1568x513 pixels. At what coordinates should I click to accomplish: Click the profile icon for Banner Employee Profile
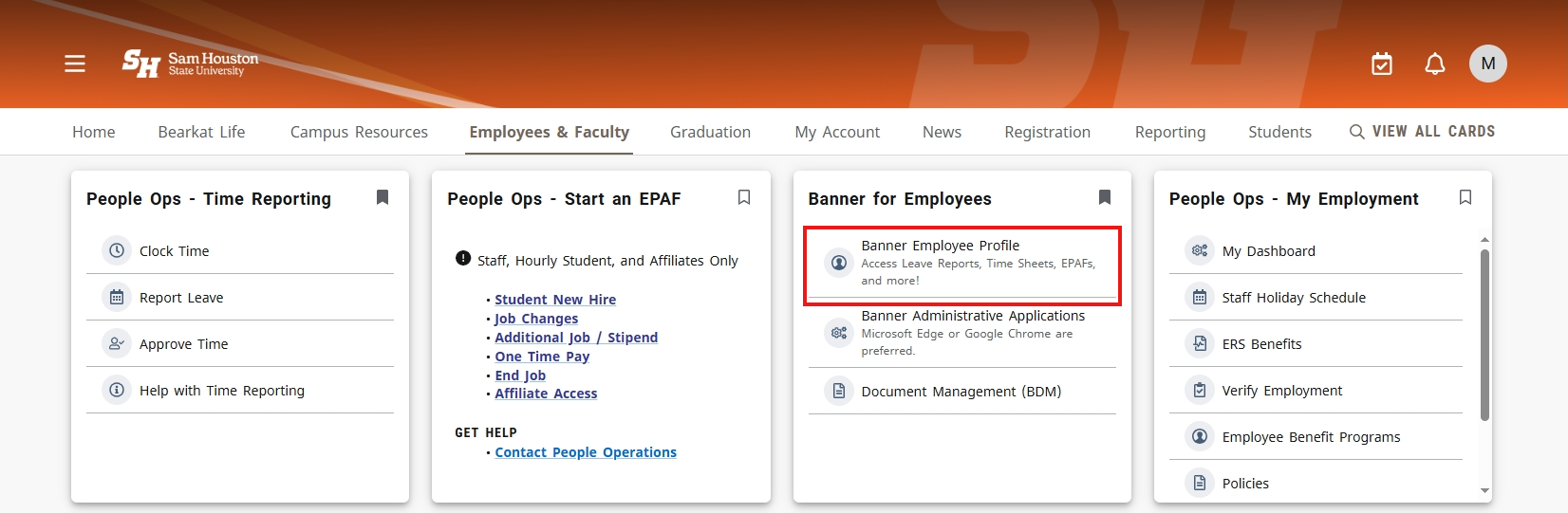pyautogui.click(x=839, y=263)
